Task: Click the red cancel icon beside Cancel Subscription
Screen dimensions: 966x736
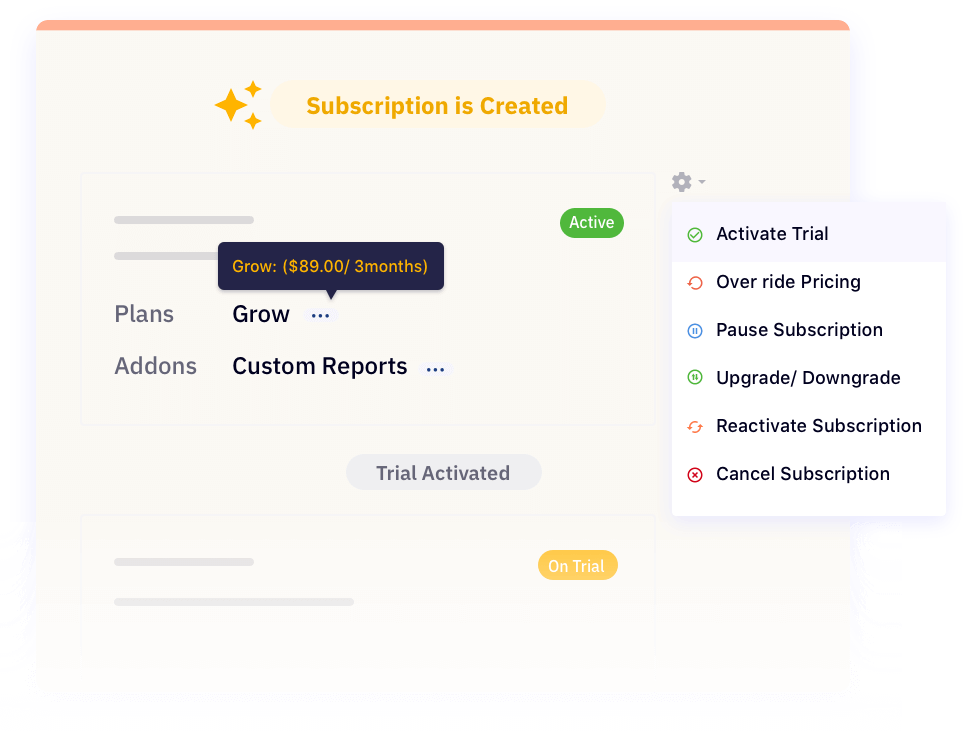Action: (x=696, y=474)
